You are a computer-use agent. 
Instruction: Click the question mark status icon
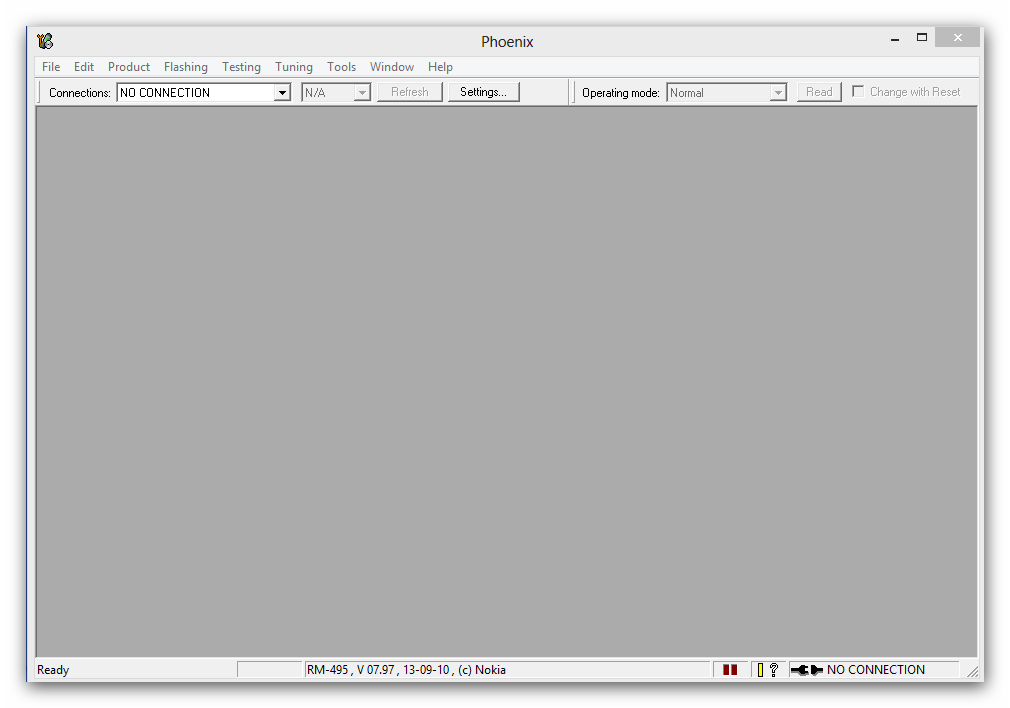(773, 670)
